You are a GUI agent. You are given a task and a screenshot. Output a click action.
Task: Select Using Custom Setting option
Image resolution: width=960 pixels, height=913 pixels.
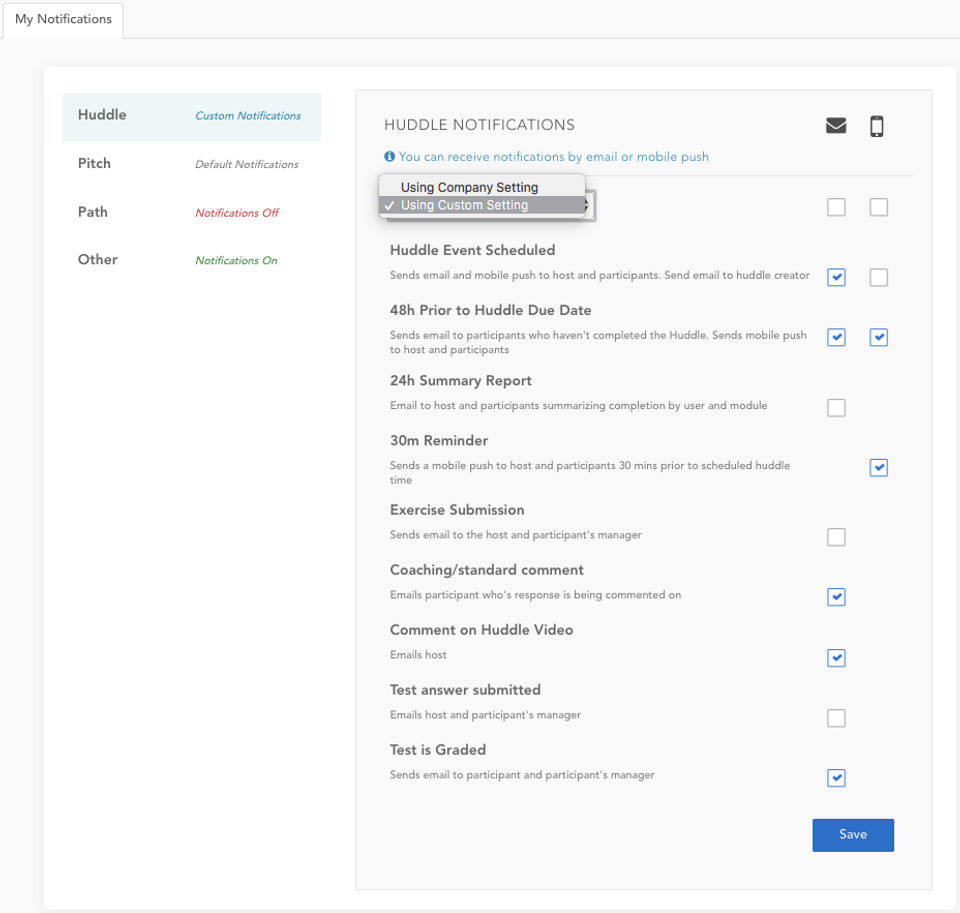click(464, 206)
